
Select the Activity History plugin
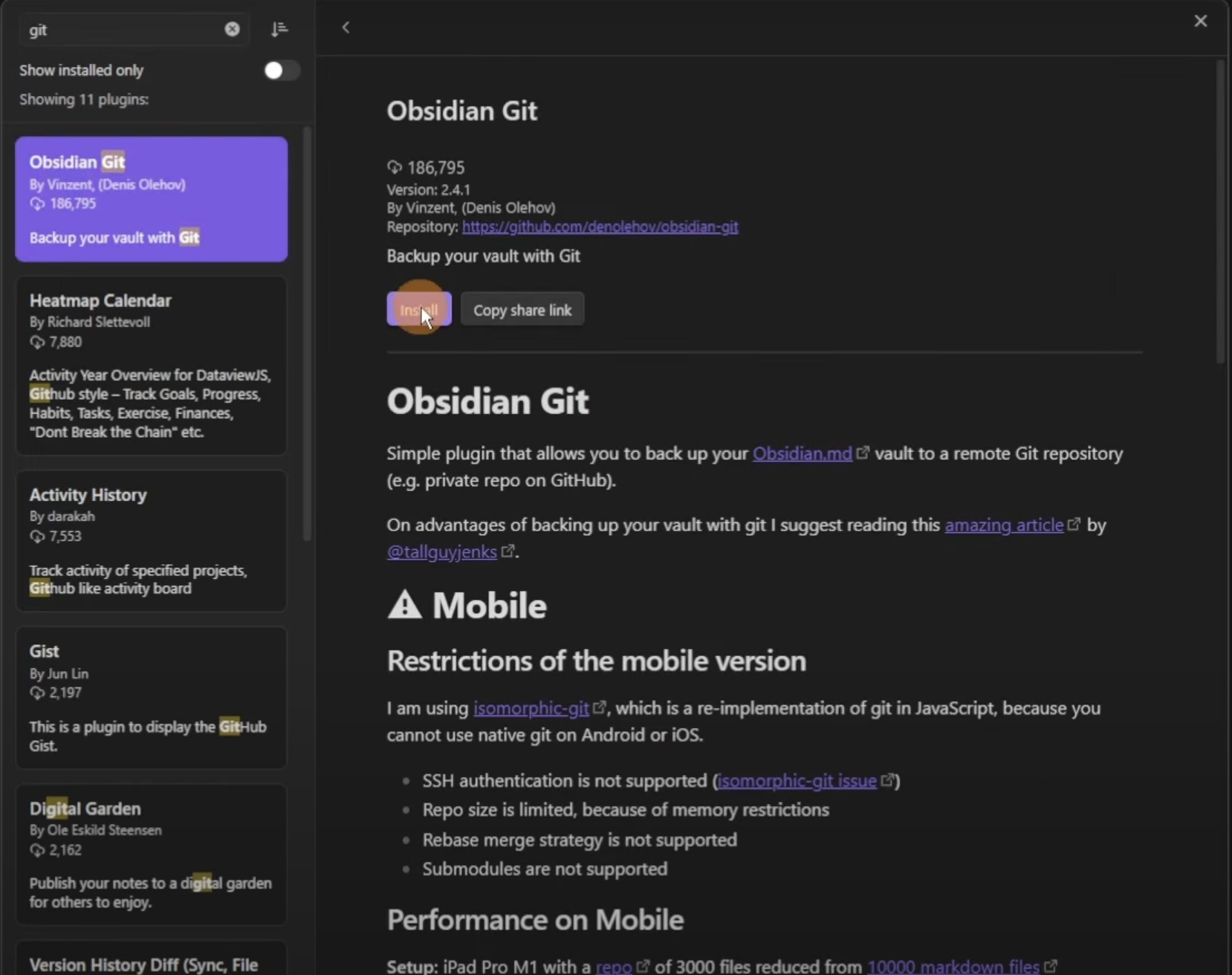[152, 541]
